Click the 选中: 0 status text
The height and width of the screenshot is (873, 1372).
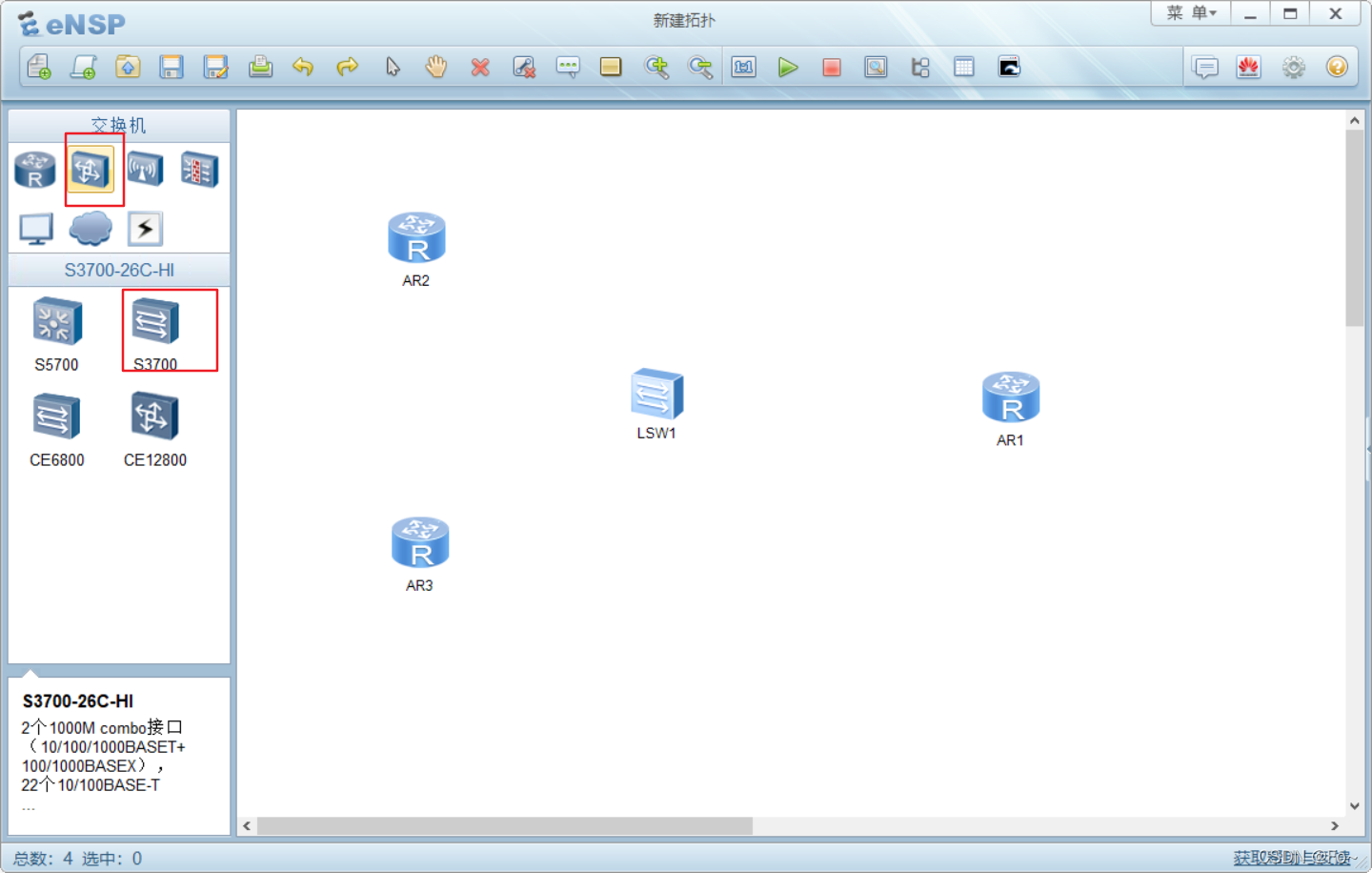[x=111, y=859]
